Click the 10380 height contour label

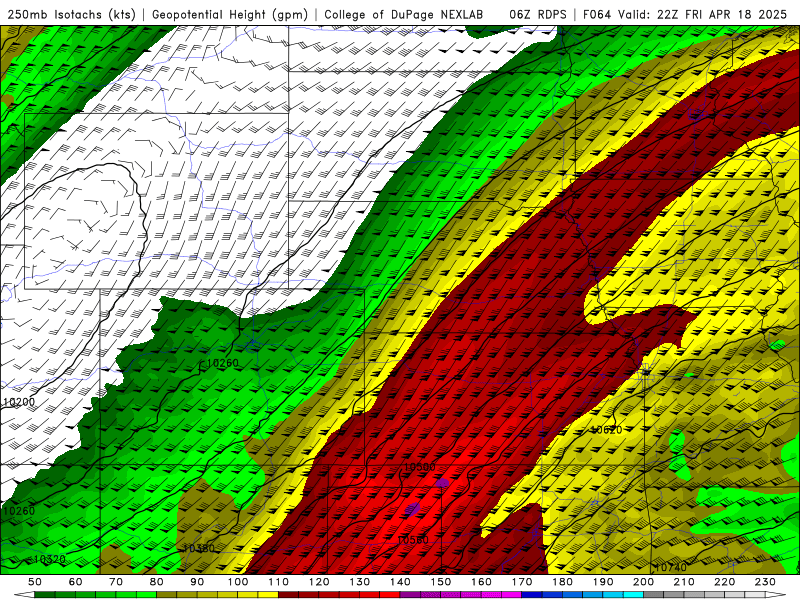(x=198, y=548)
